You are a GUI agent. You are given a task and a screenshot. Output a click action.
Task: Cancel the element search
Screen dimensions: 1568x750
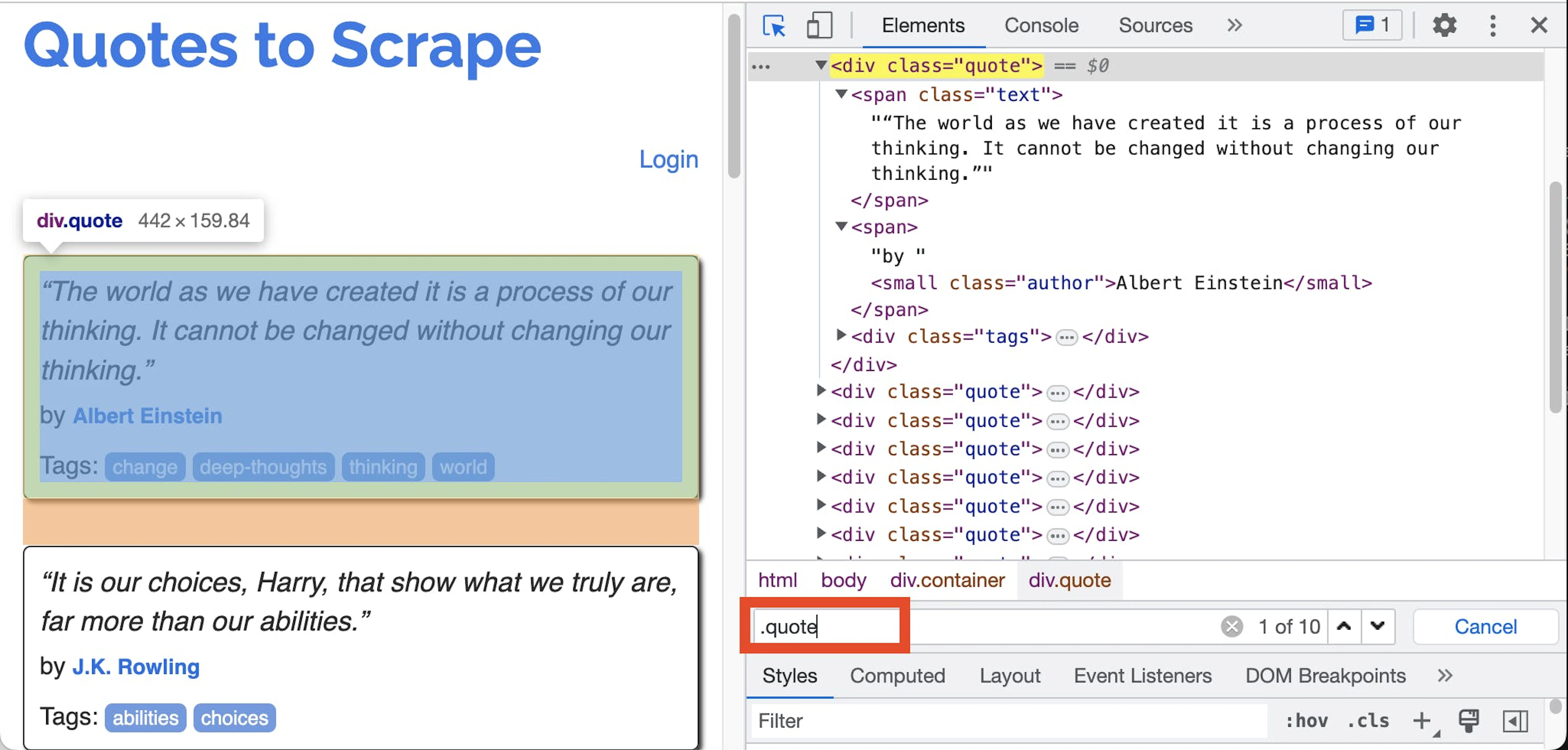tap(1485, 626)
